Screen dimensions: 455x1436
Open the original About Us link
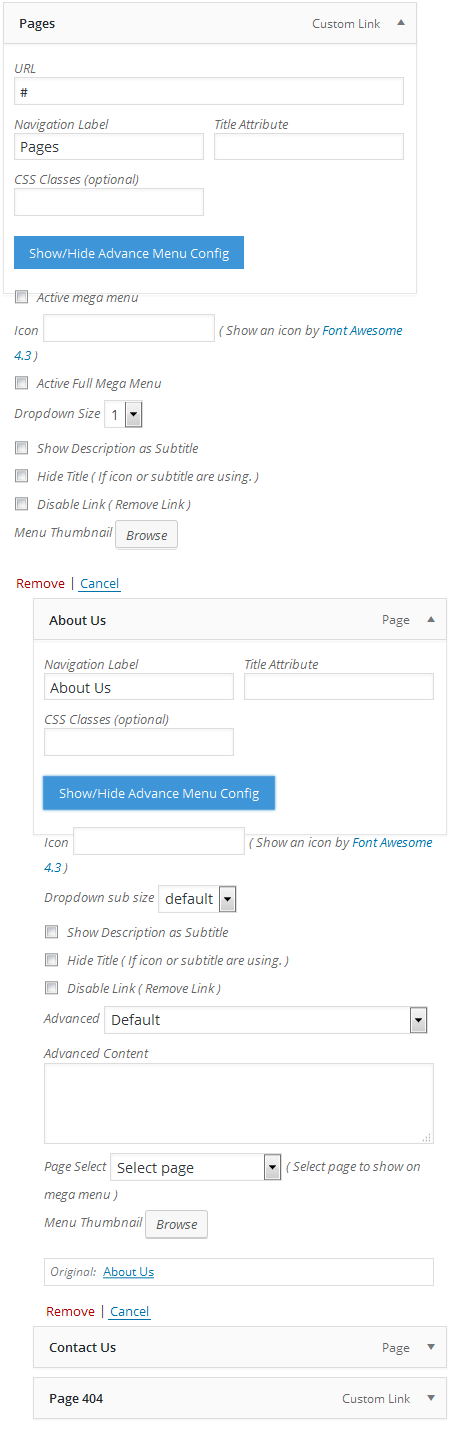coord(128,1271)
